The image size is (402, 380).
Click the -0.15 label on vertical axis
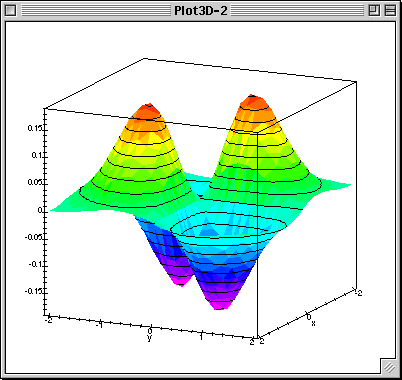(34, 291)
